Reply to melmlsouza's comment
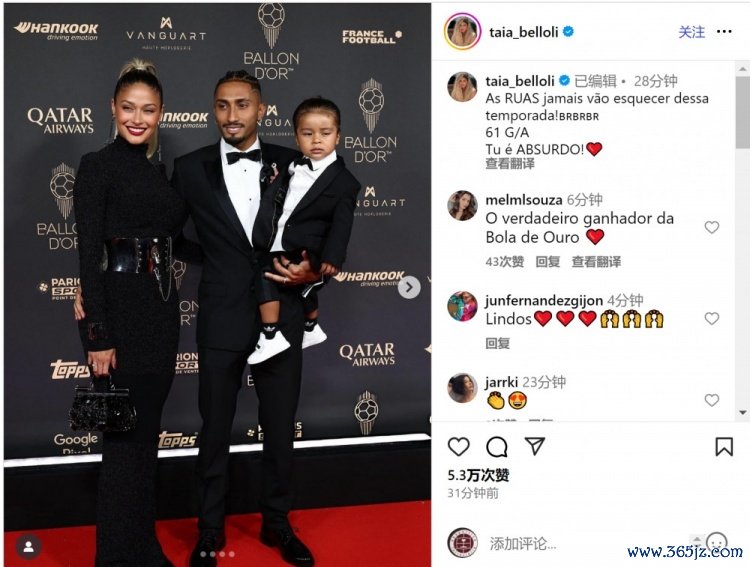 (x=548, y=262)
